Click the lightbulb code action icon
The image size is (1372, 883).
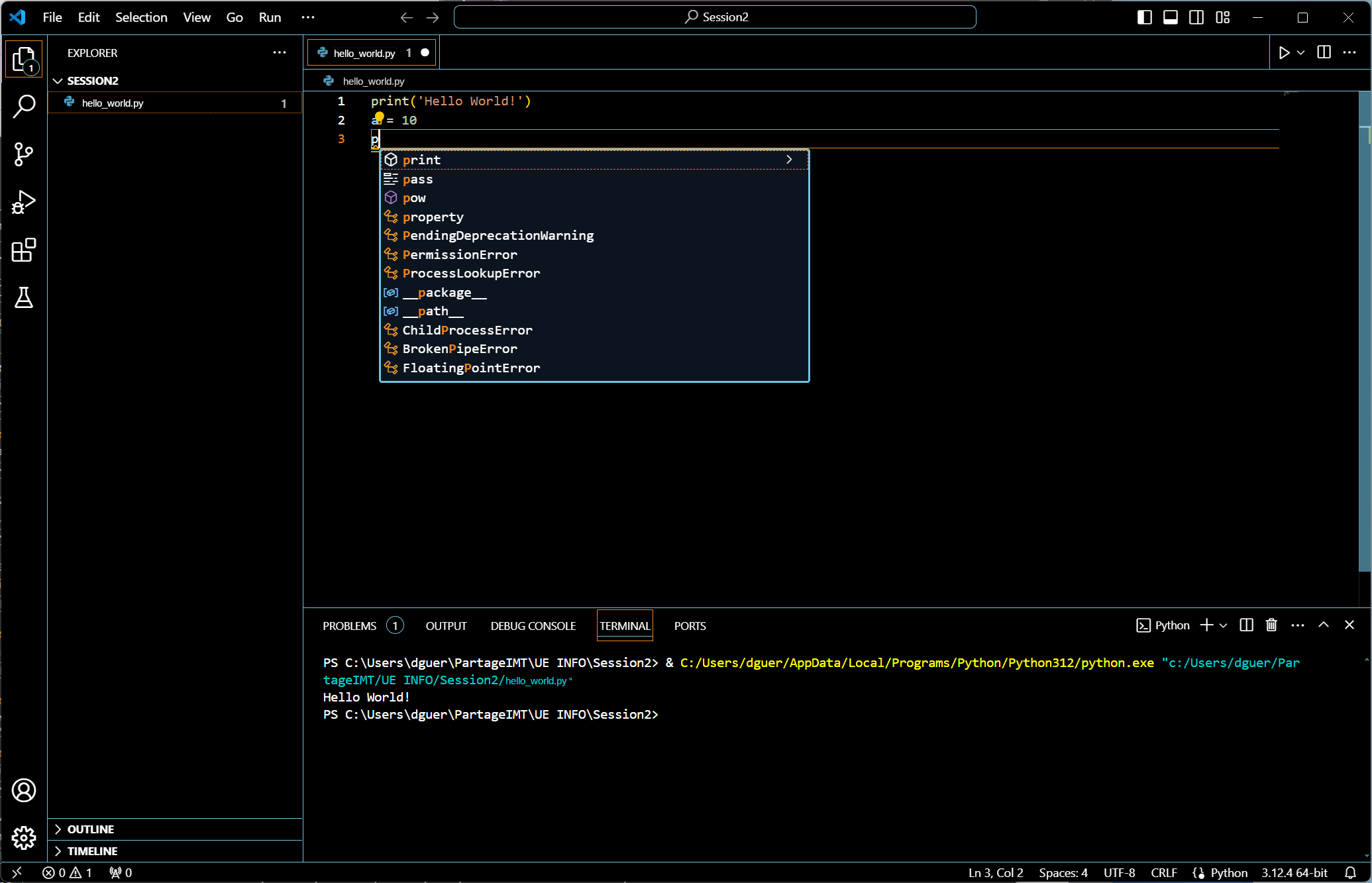tap(379, 117)
